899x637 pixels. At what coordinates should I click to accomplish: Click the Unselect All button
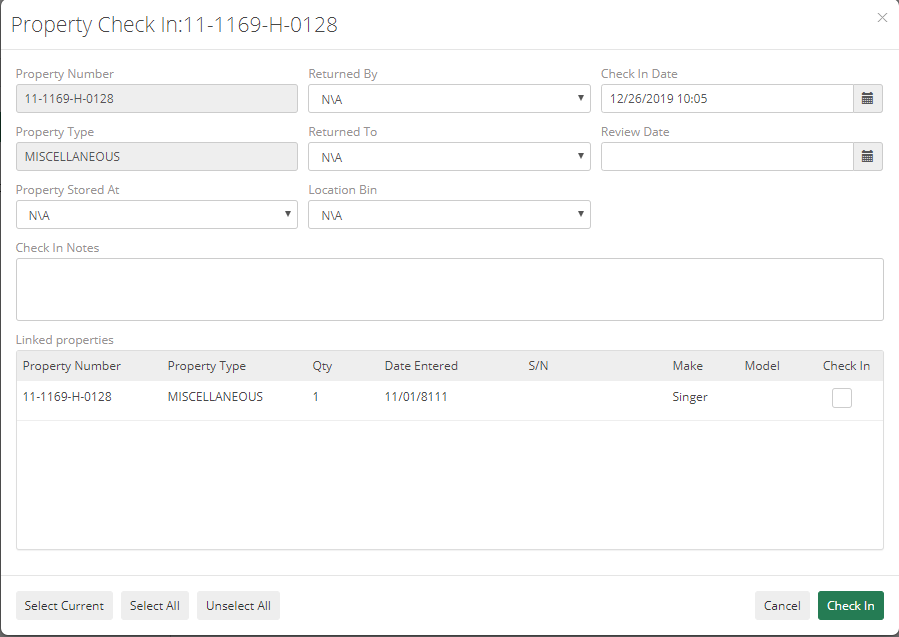(x=239, y=605)
